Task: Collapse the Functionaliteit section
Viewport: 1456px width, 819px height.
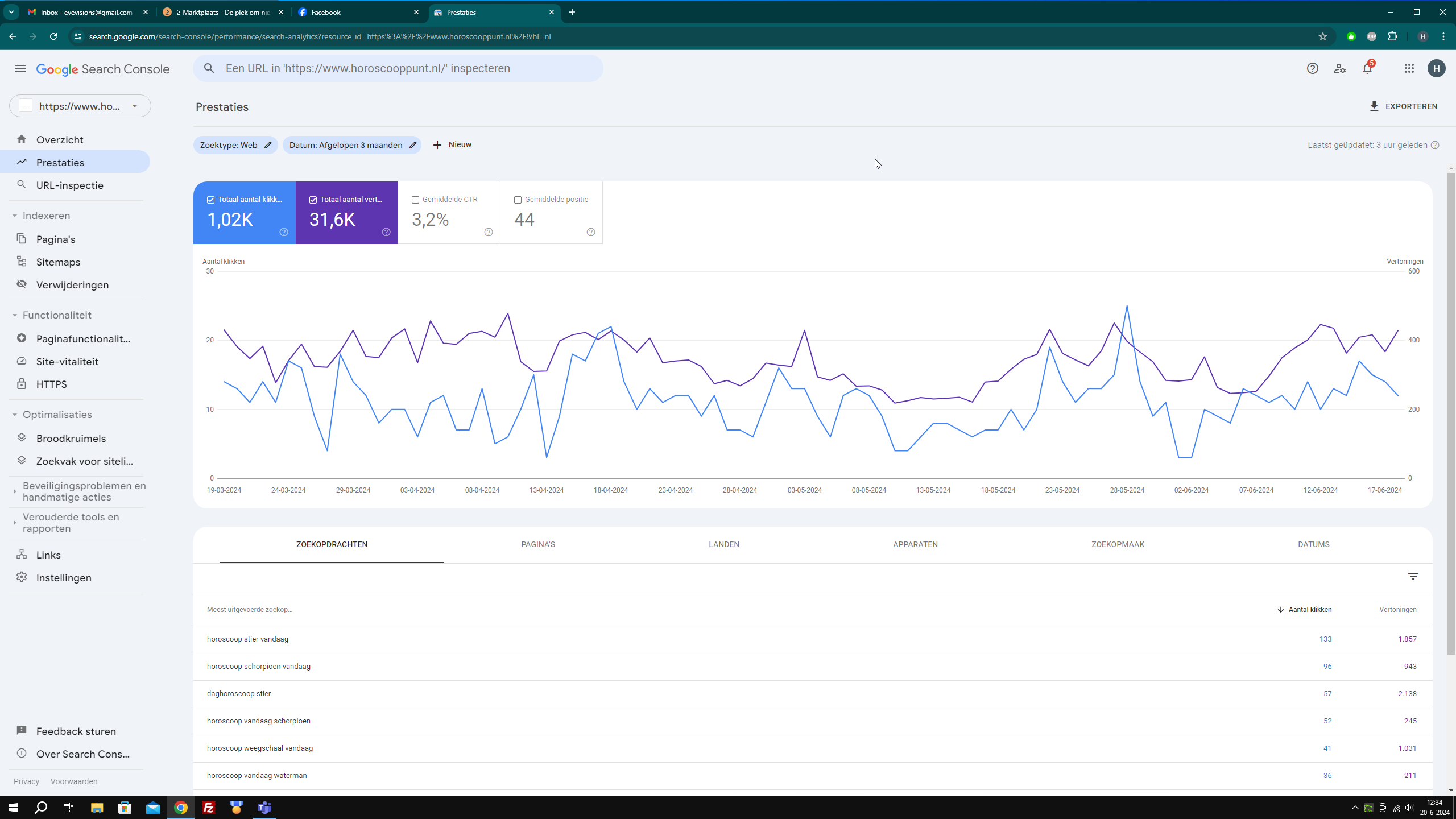Action: click(x=15, y=315)
